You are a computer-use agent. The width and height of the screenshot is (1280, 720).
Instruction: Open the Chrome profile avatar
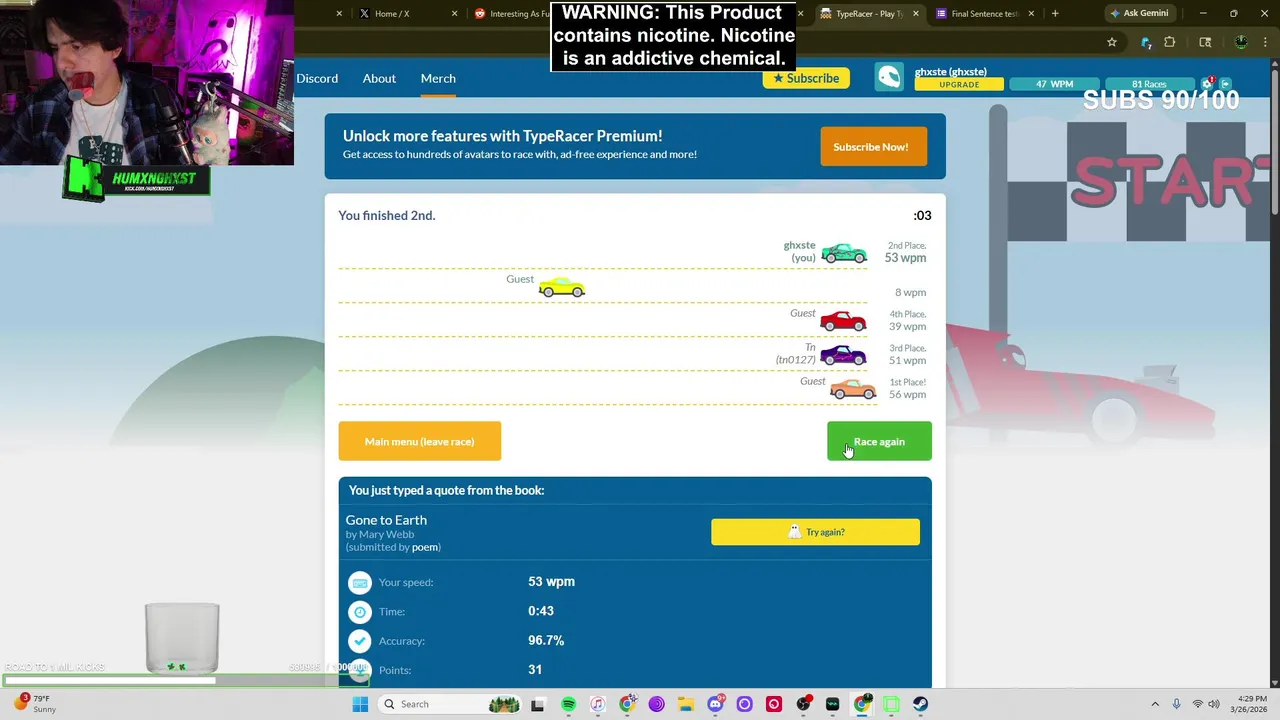1241,42
